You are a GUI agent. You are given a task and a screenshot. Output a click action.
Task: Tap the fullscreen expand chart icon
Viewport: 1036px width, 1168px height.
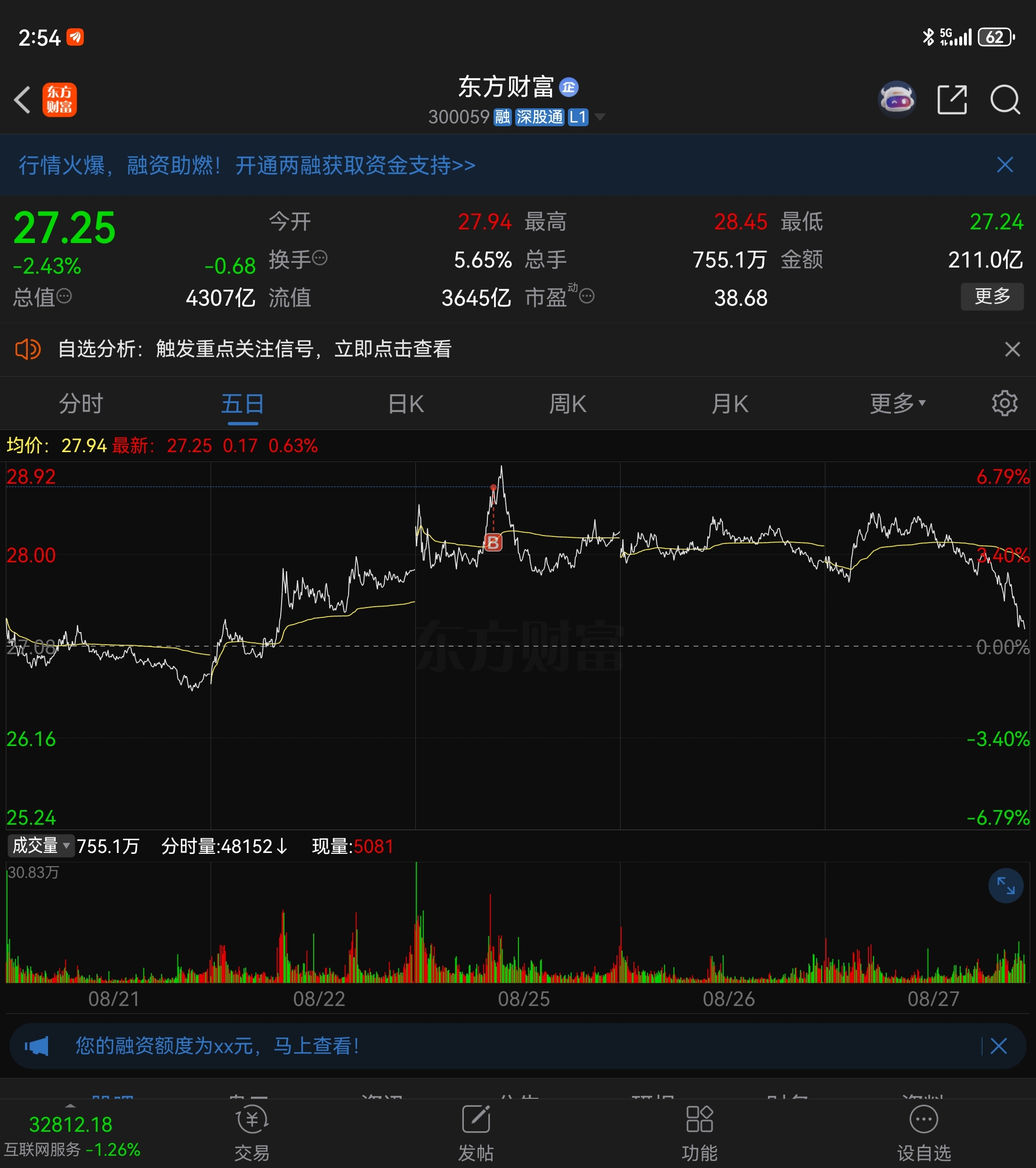pos(1005,886)
